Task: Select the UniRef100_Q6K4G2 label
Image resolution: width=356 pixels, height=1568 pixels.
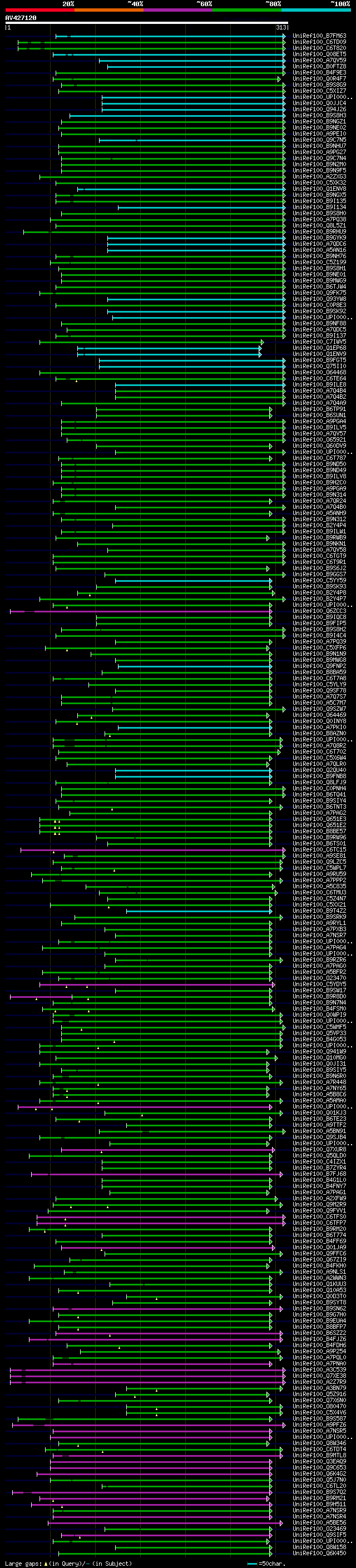Action: pos(319,1473)
